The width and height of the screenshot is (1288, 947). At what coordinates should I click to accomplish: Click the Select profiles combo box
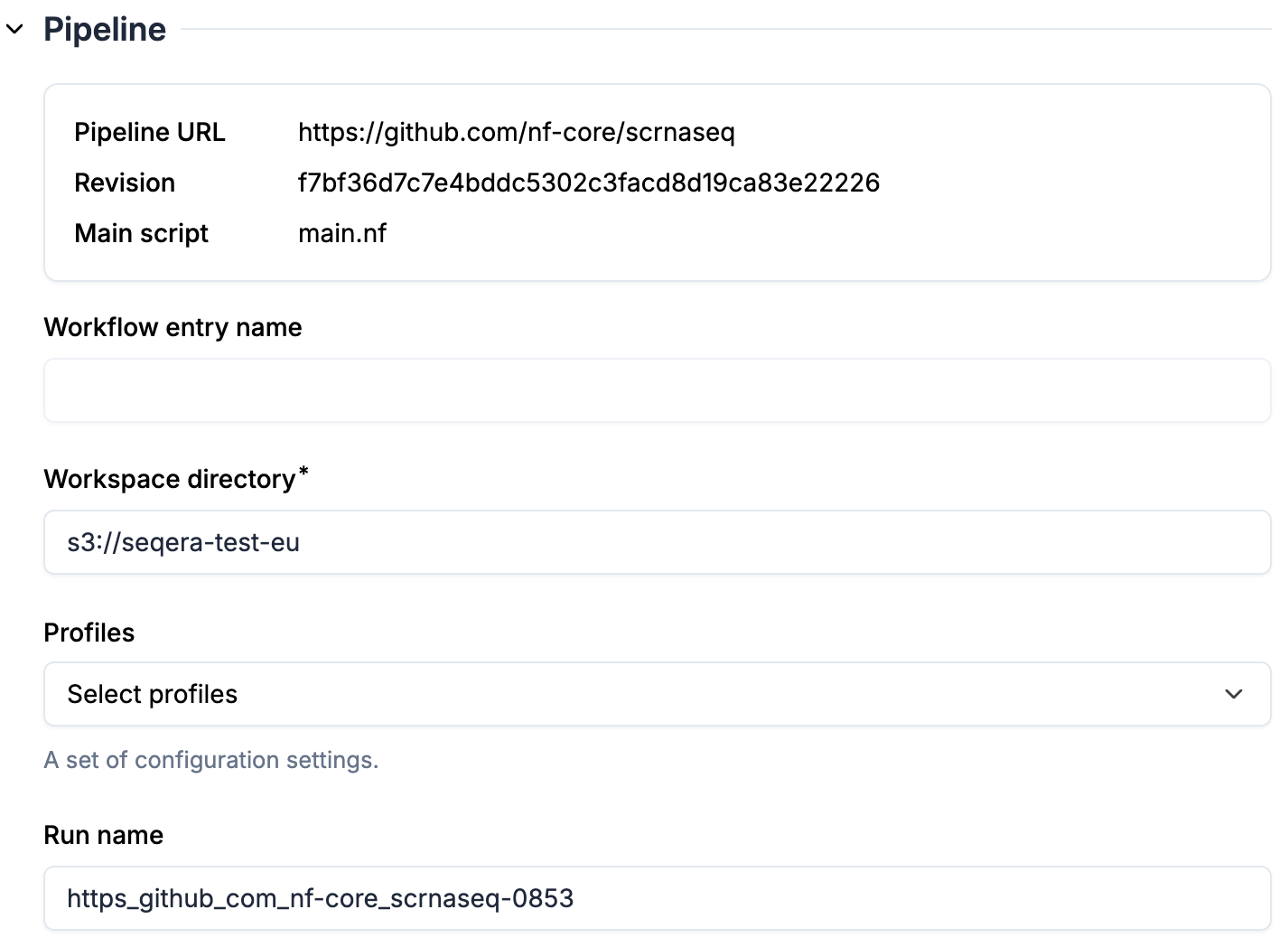click(x=632, y=694)
